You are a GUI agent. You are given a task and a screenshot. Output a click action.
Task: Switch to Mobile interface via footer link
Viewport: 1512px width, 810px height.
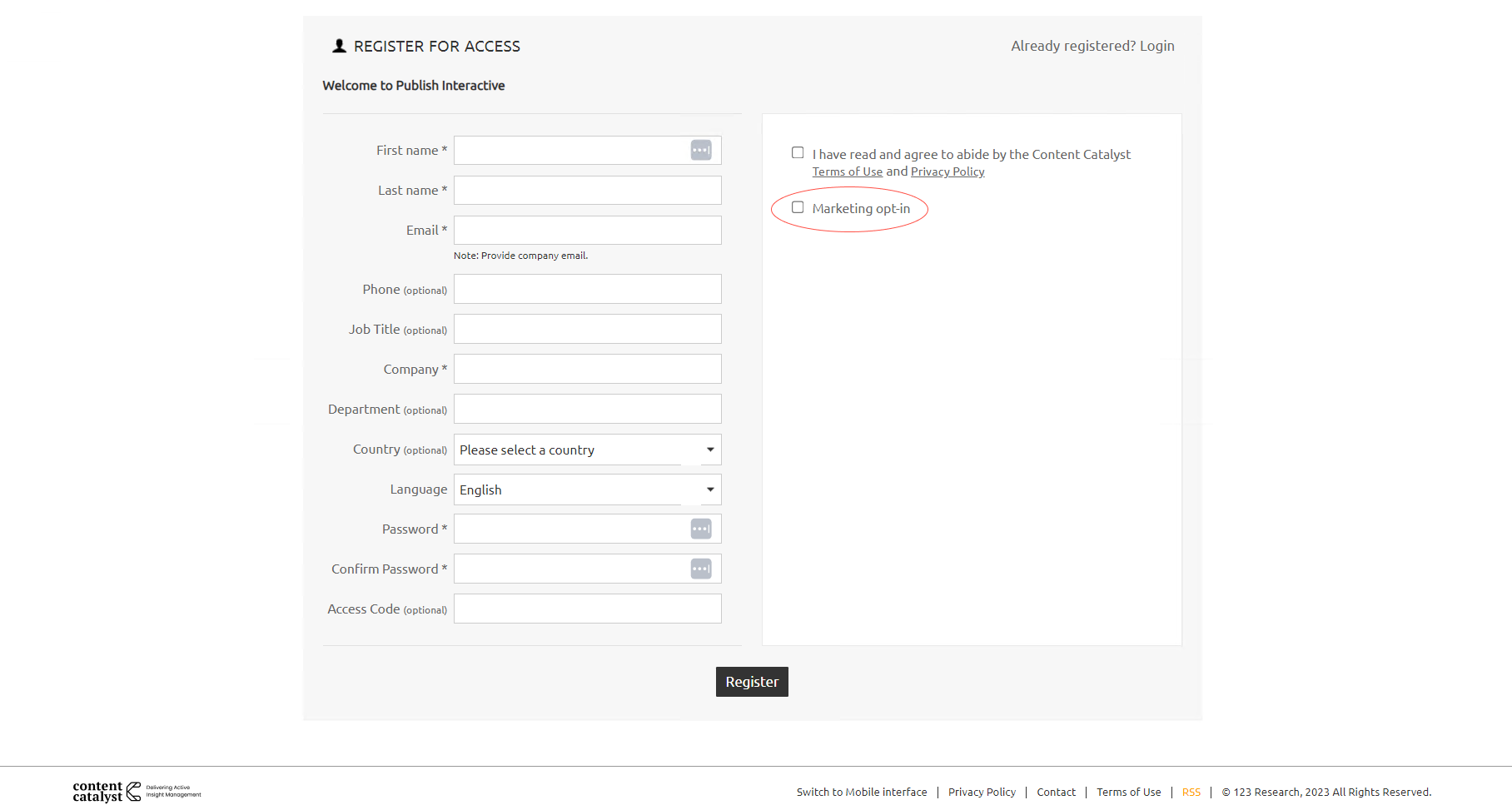[x=861, y=792]
